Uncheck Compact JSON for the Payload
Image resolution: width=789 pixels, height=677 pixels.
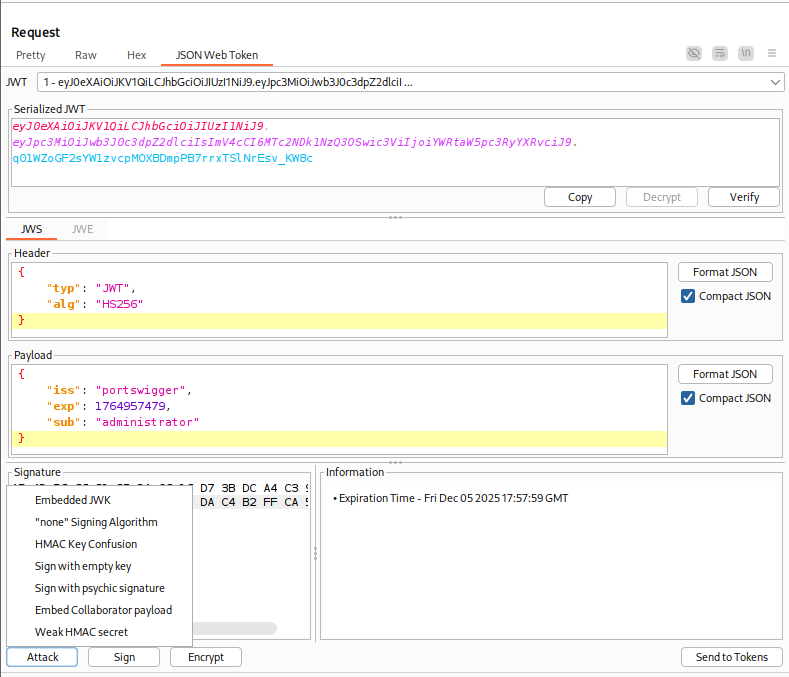pyautogui.click(x=688, y=398)
